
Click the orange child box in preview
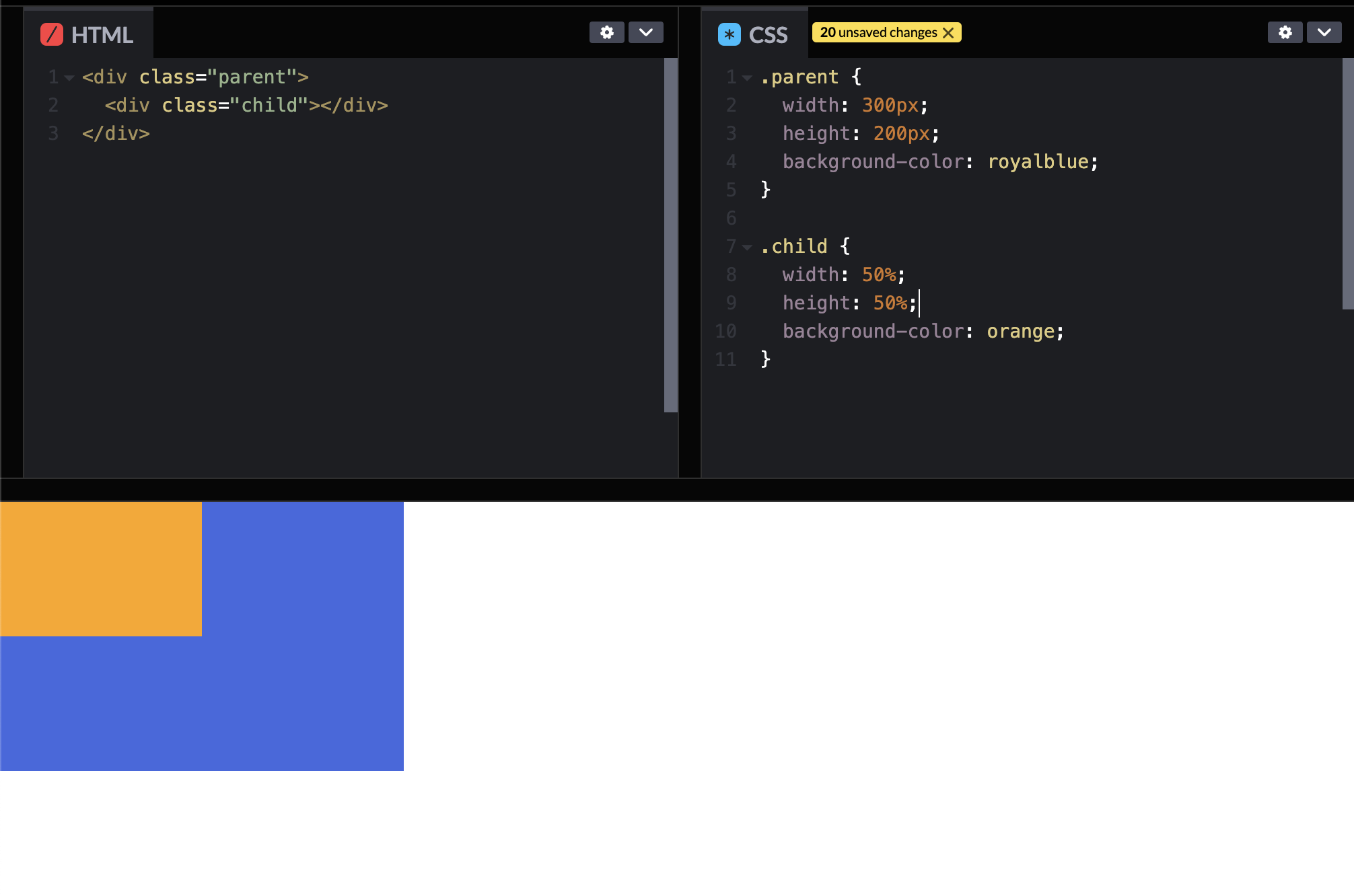point(101,568)
